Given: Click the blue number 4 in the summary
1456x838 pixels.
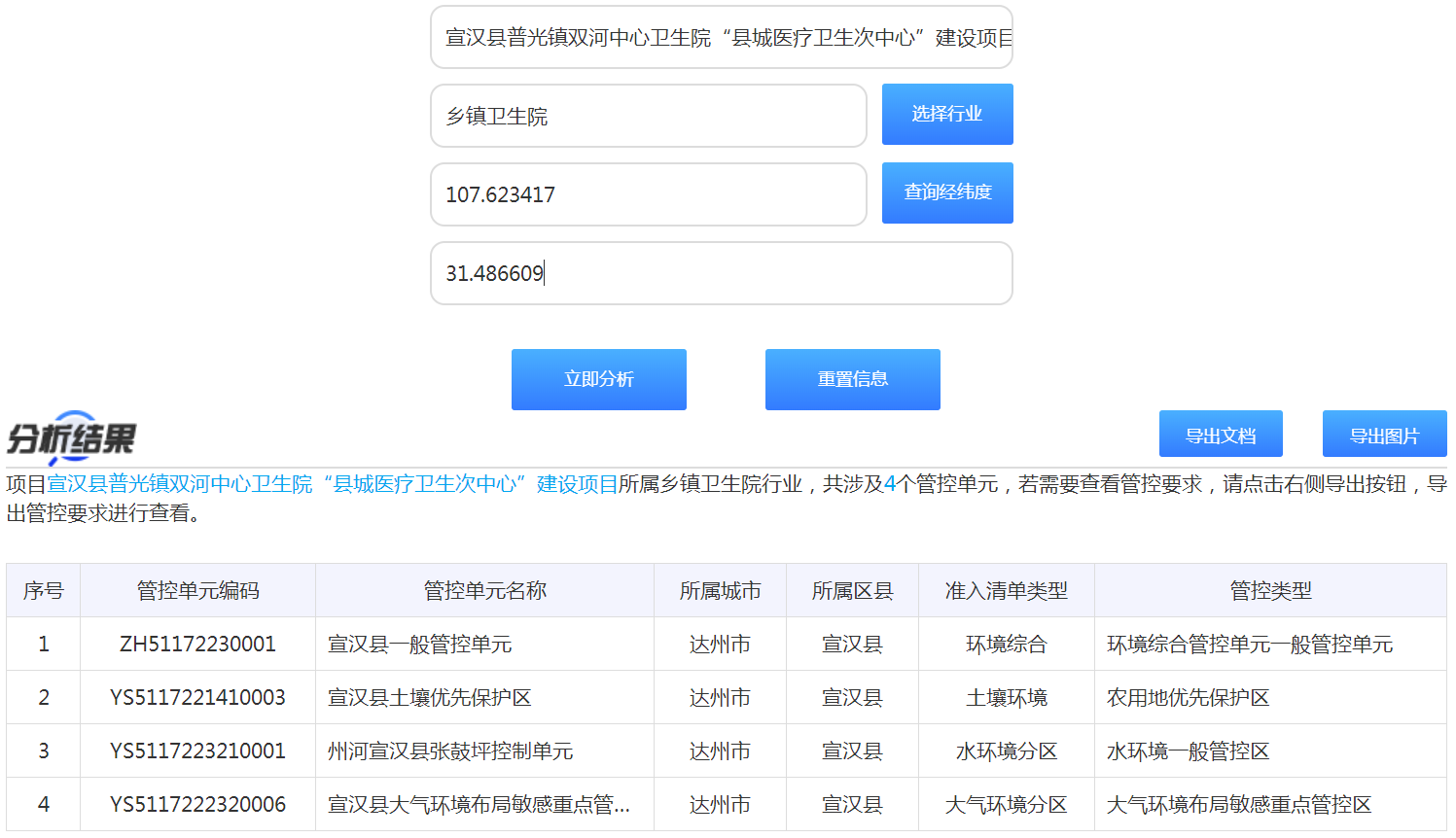Looking at the screenshot, I should (890, 483).
